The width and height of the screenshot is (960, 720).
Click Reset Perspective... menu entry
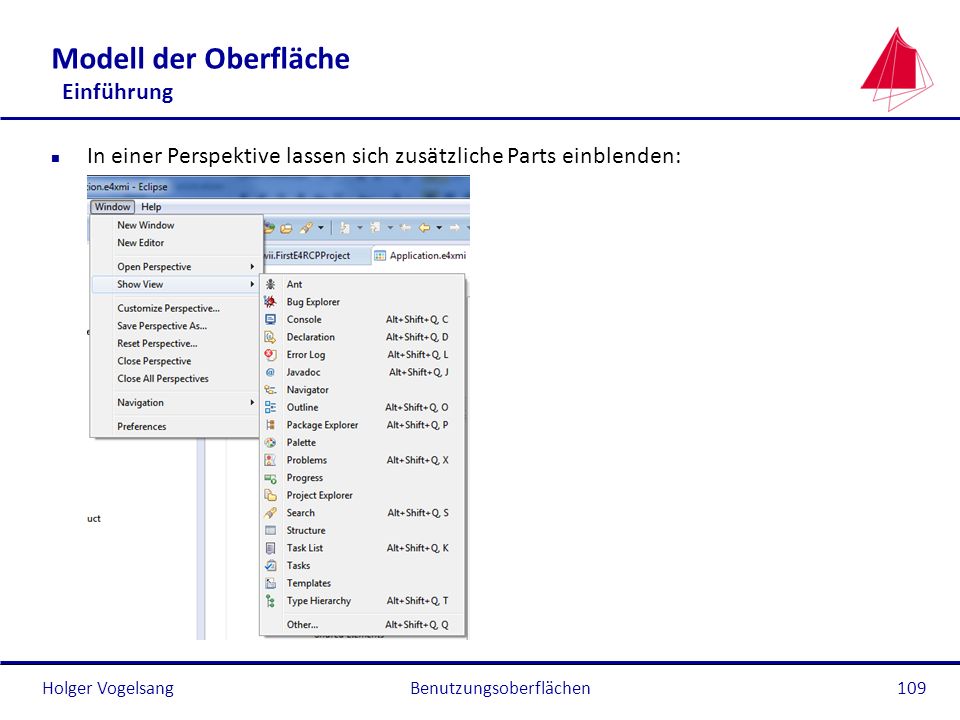click(176, 344)
